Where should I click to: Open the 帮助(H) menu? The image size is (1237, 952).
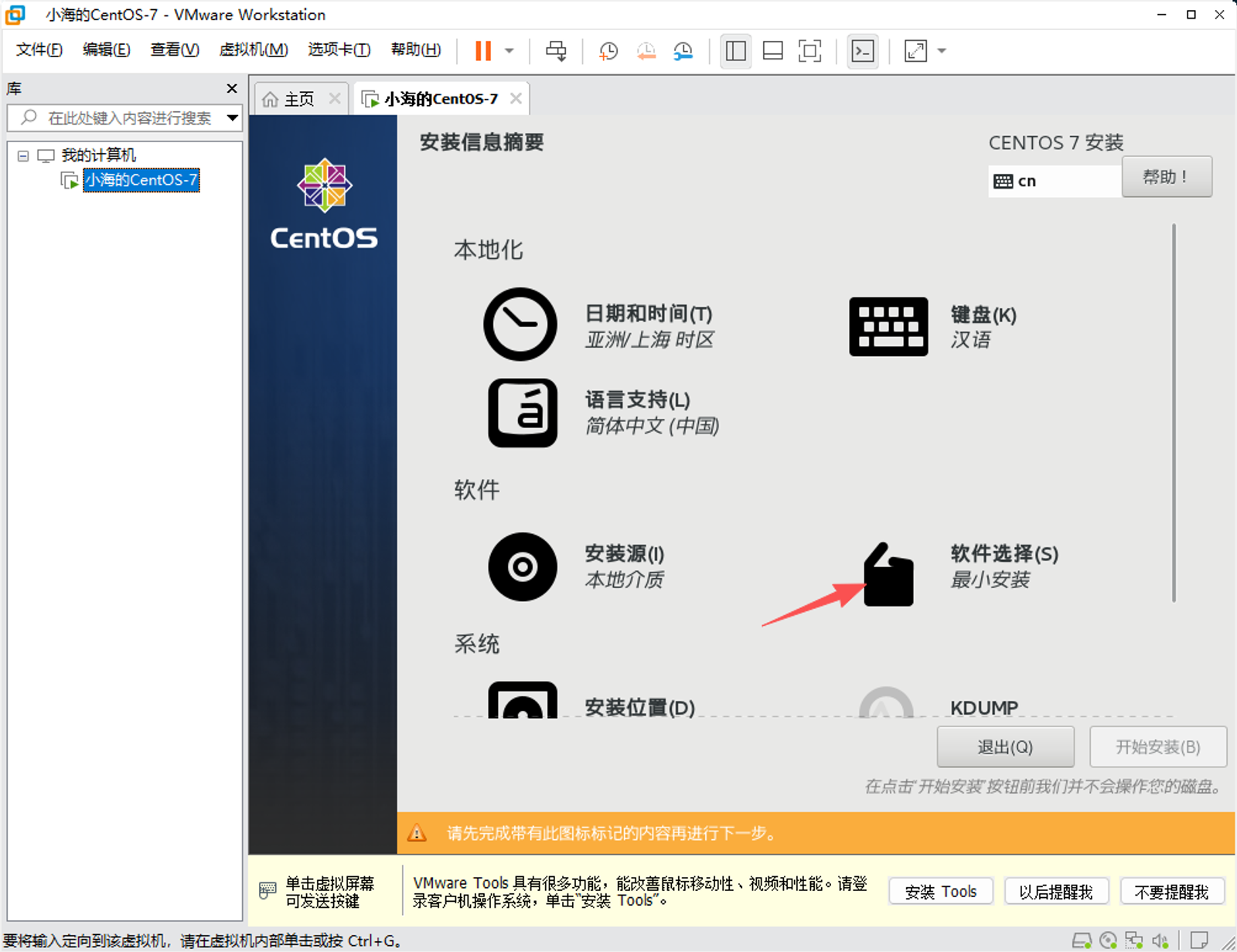point(416,50)
